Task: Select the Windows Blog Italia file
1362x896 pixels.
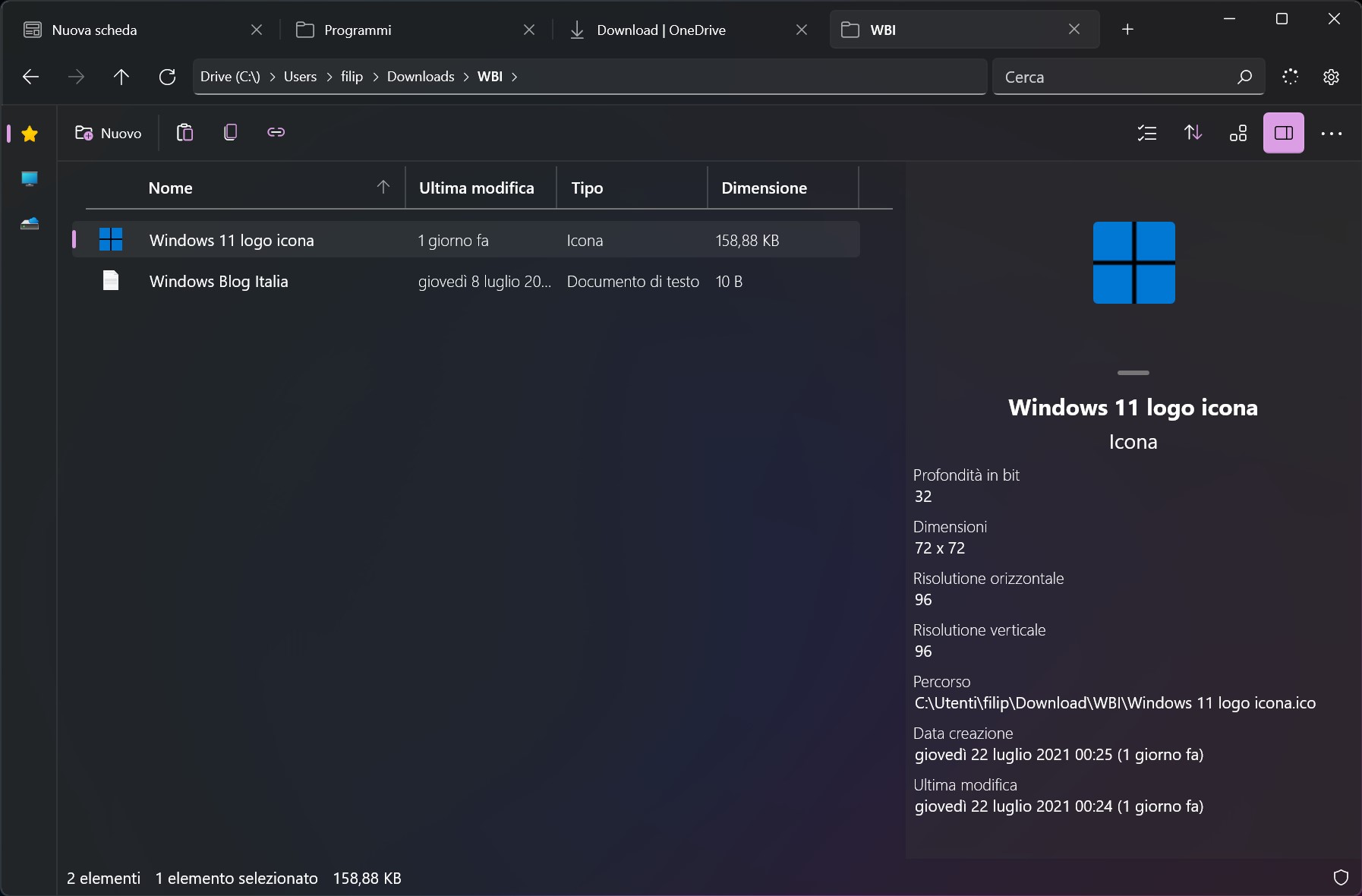Action: tap(466, 281)
